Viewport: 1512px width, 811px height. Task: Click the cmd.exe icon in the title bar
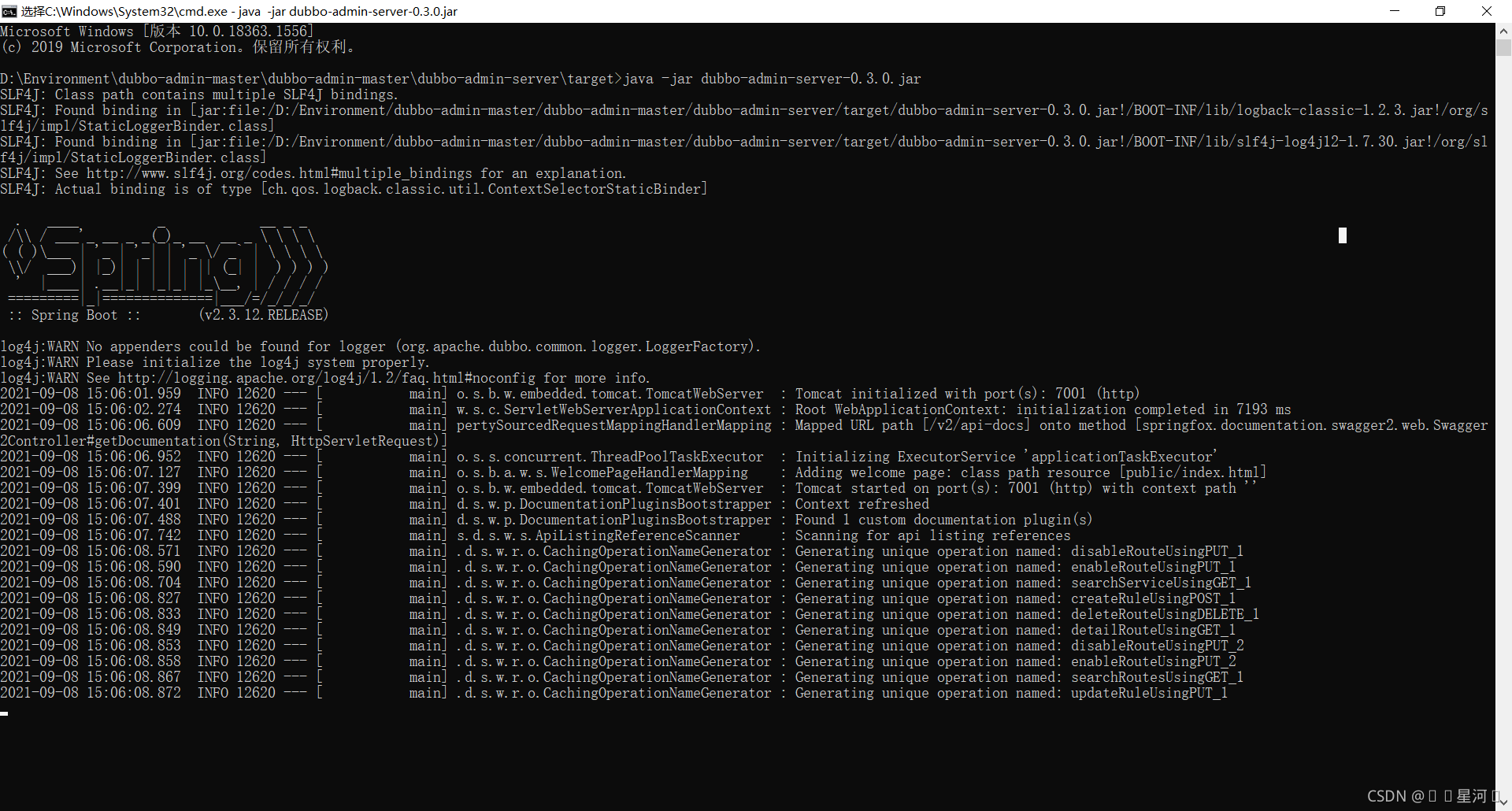coord(9,11)
